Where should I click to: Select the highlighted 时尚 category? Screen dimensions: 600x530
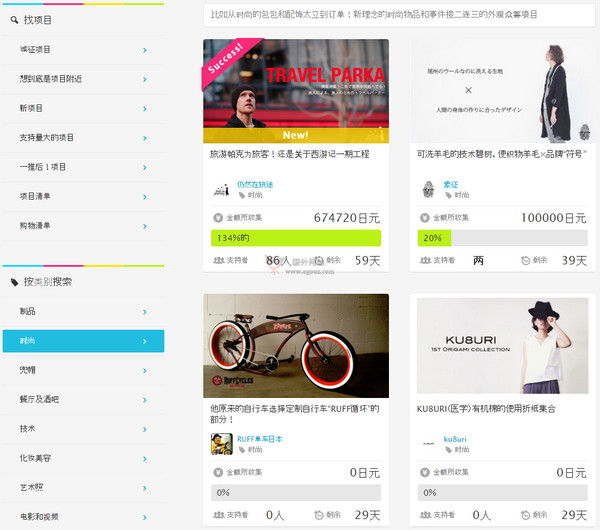83,341
